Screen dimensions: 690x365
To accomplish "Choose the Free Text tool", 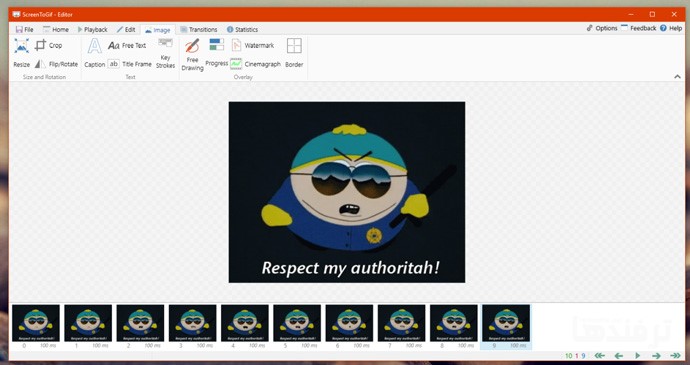I will [127, 45].
